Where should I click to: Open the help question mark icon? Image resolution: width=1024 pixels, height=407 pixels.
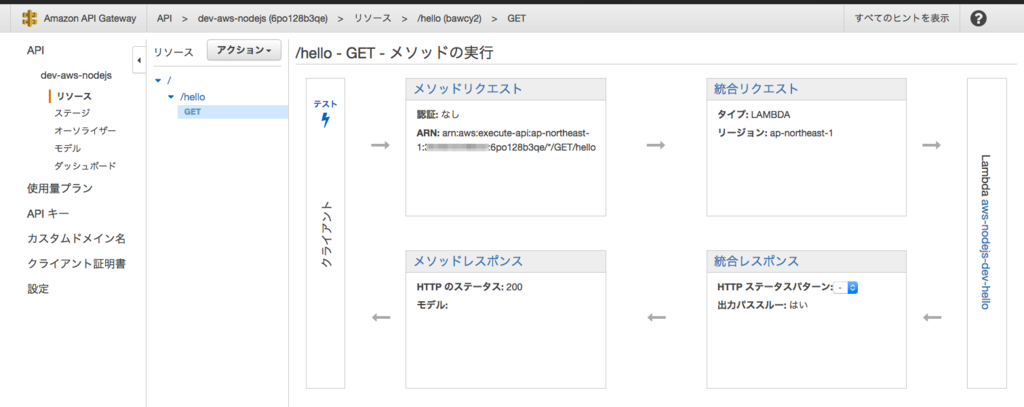pos(978,18)
